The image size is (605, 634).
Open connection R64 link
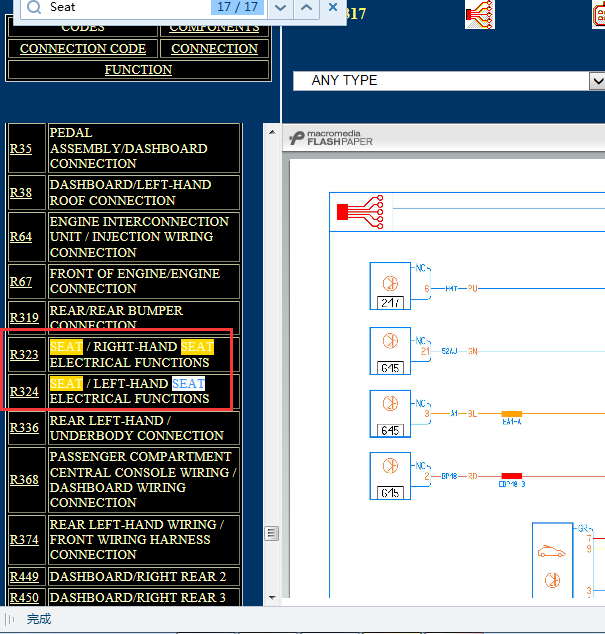[21, 237]
